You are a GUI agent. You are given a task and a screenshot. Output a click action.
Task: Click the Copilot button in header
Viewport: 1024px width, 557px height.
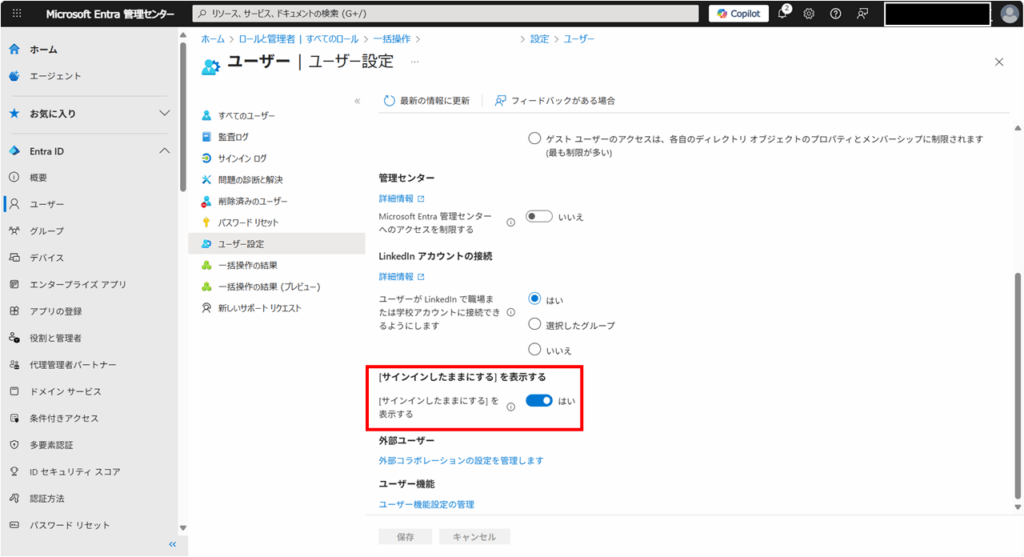coord(738,14)
